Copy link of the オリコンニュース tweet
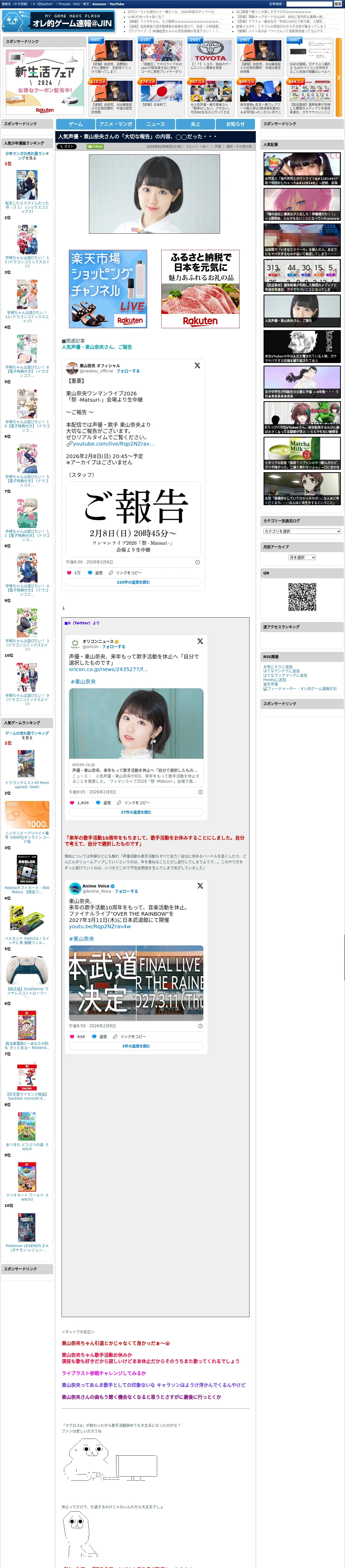Screen dimensions: 345x1568 pos(133,803)
